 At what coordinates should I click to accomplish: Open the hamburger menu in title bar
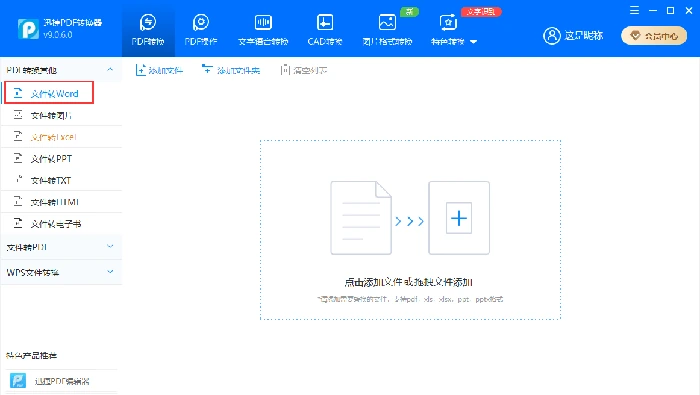(x=634, y=10)
